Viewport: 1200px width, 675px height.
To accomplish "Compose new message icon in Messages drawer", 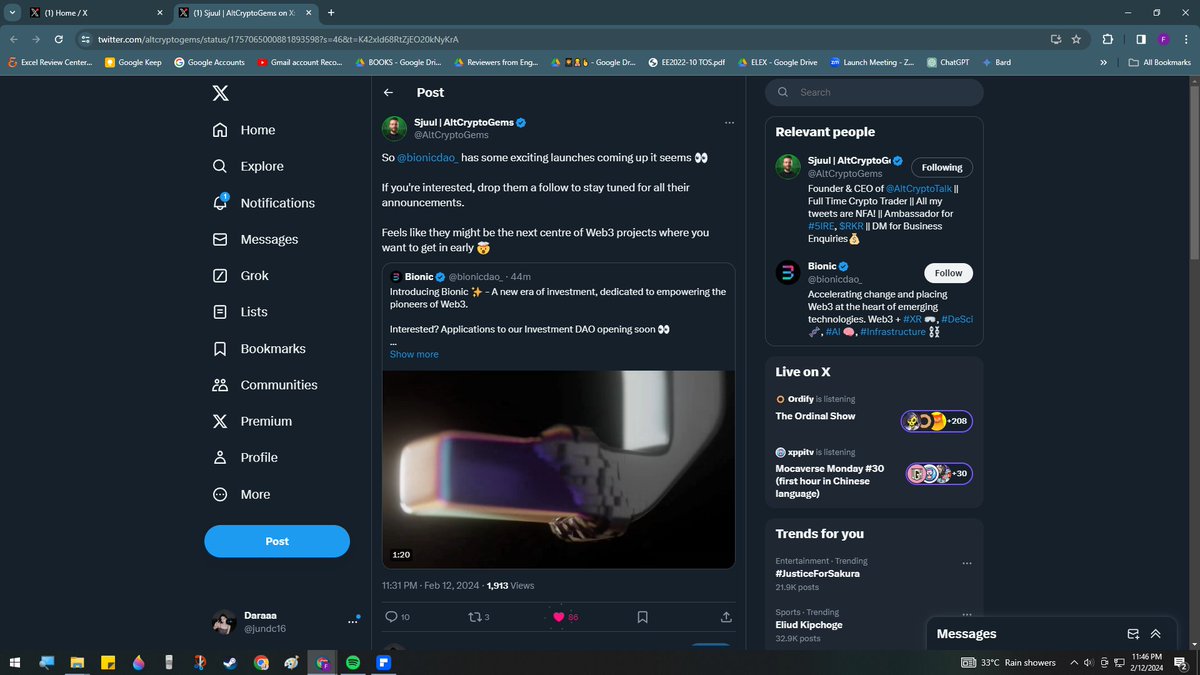I will tap(1133, 633).
